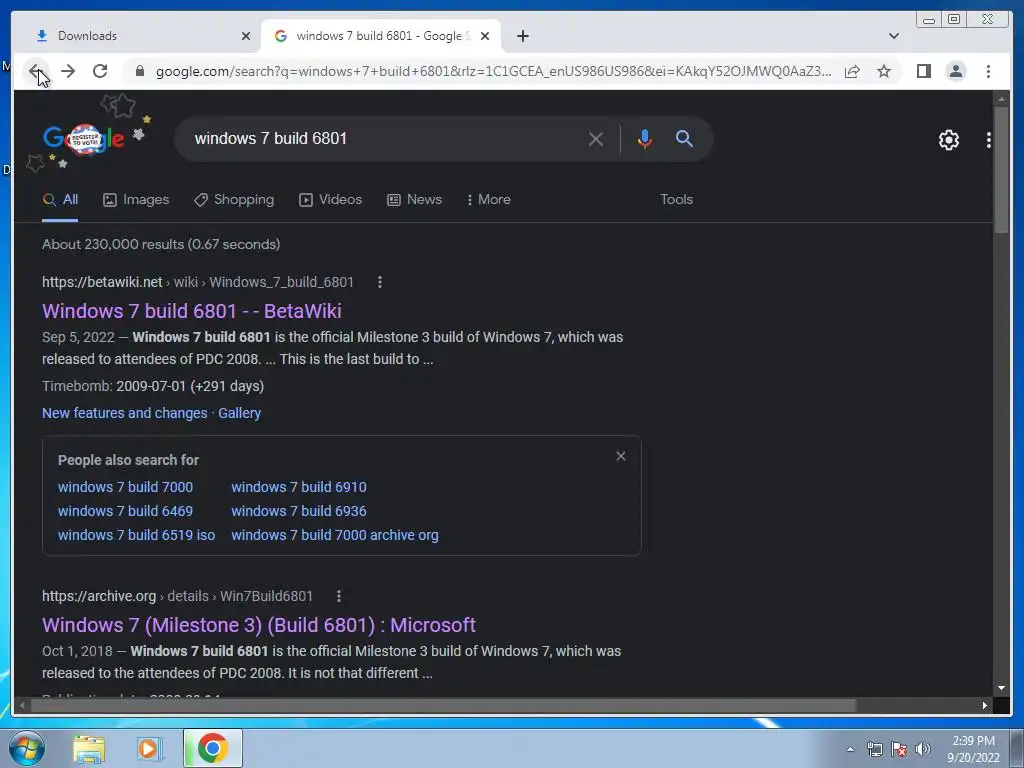Click the scroll up arrow
This screenshot has width=1024, height=768.
click(1001, 99)
